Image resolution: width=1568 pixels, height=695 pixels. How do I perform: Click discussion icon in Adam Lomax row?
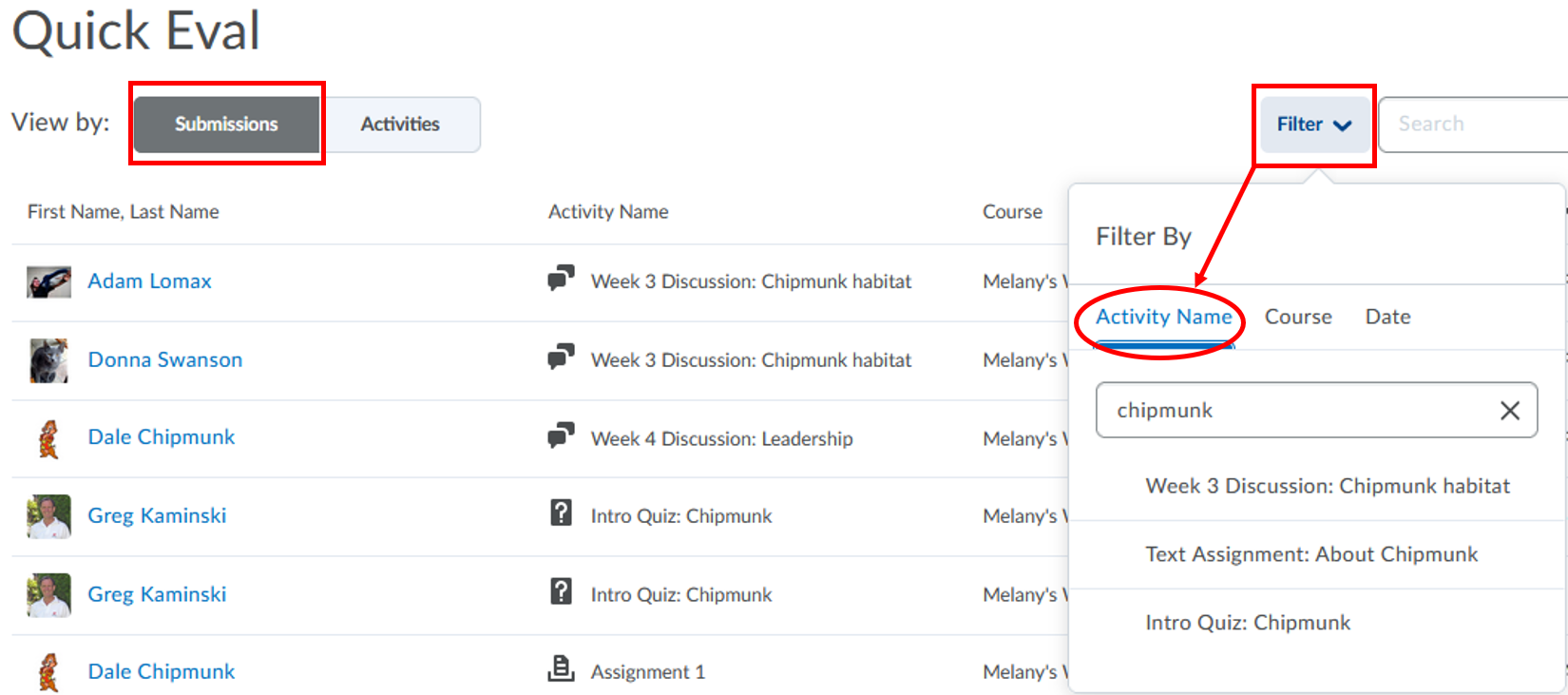pos(561,279)
